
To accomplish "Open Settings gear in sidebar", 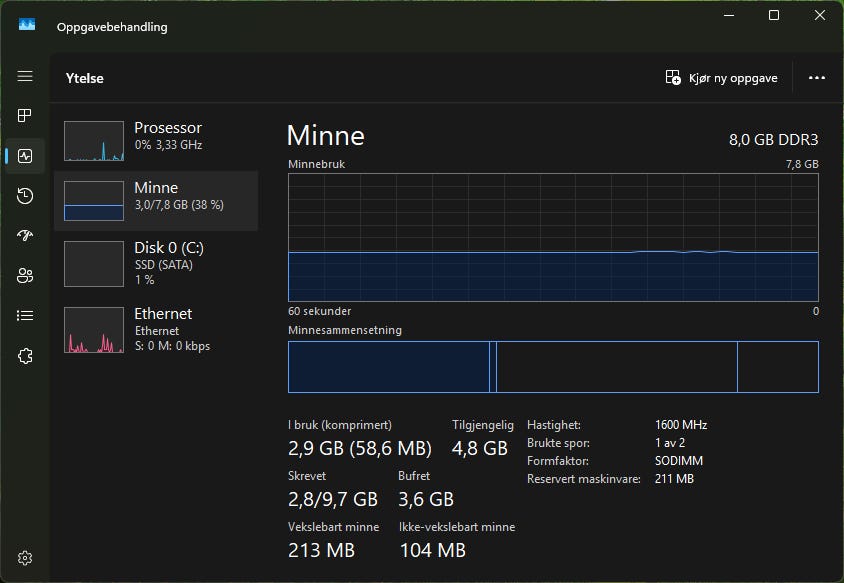I will (x=25, y=558).
